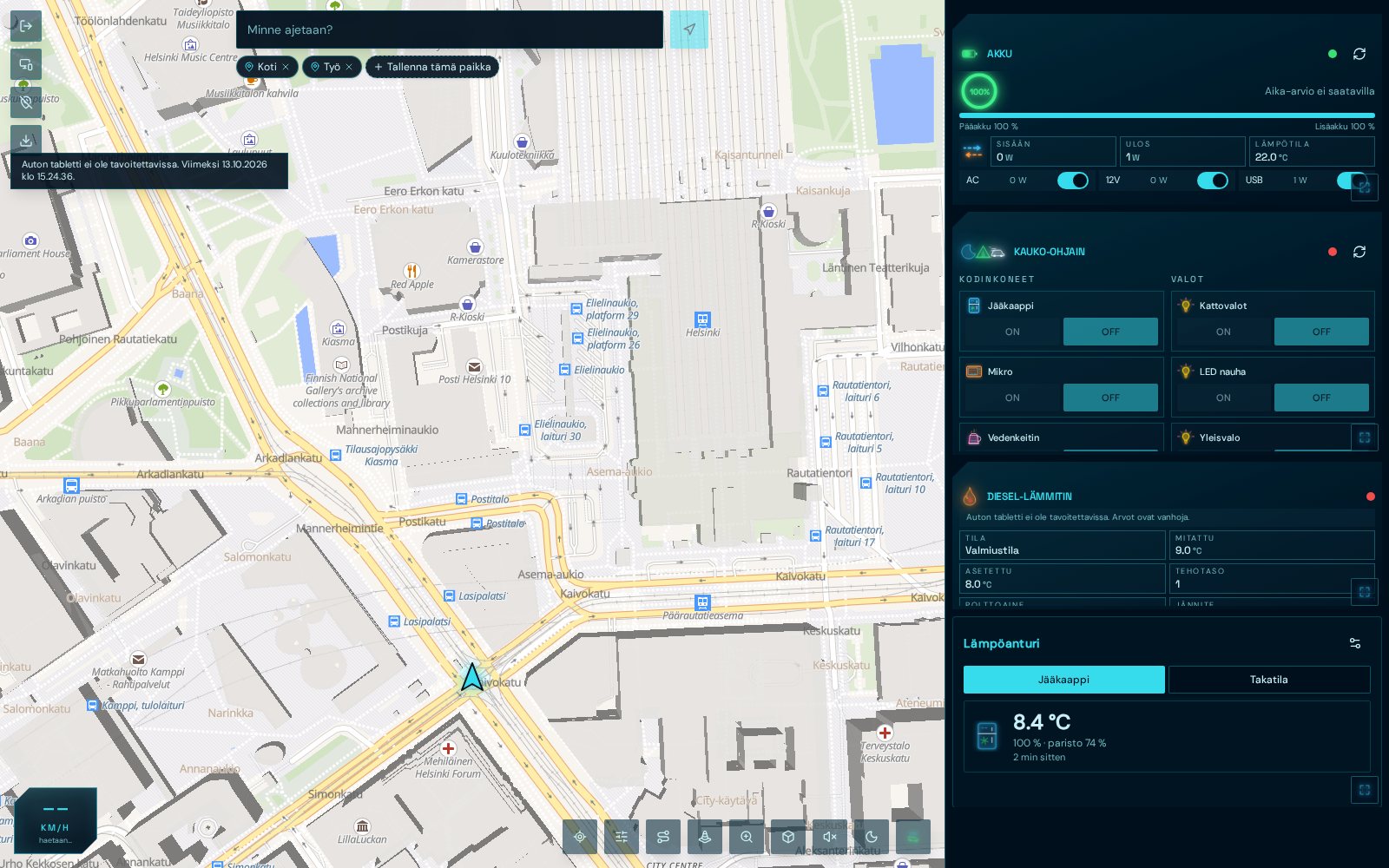Viewport: 1389px width, 868px height.
Task: Select the Takatila sensor tab
Action: pos(1269,680)
